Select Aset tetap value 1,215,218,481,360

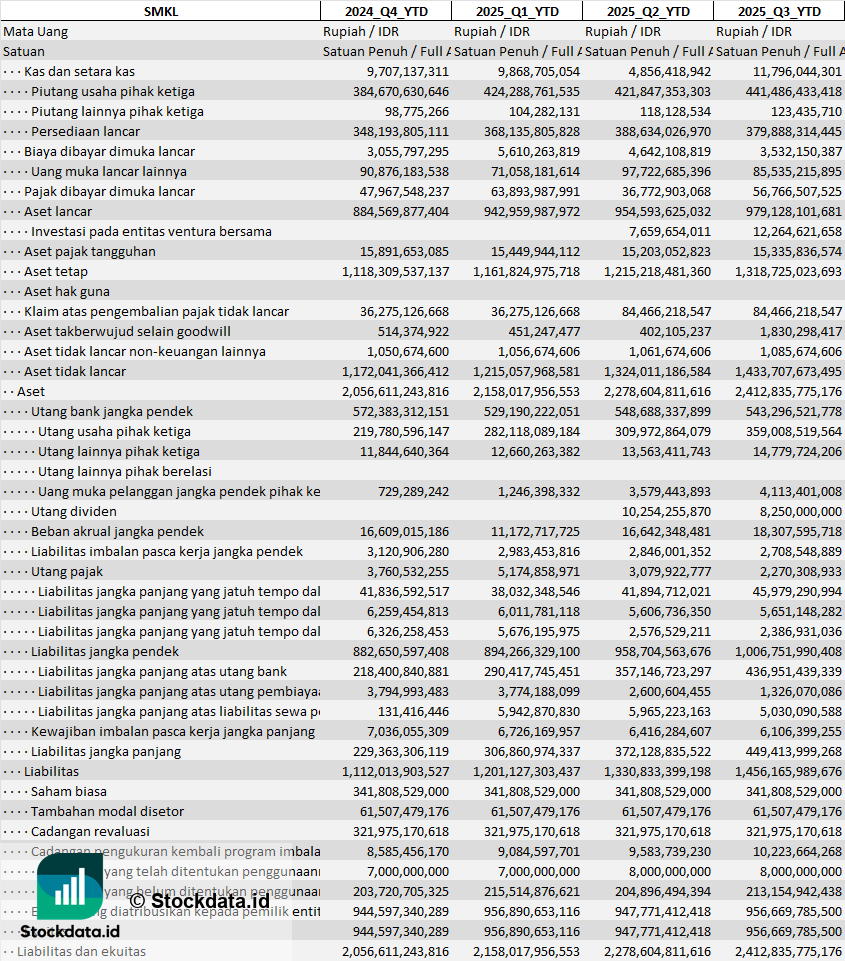(657, 272)
